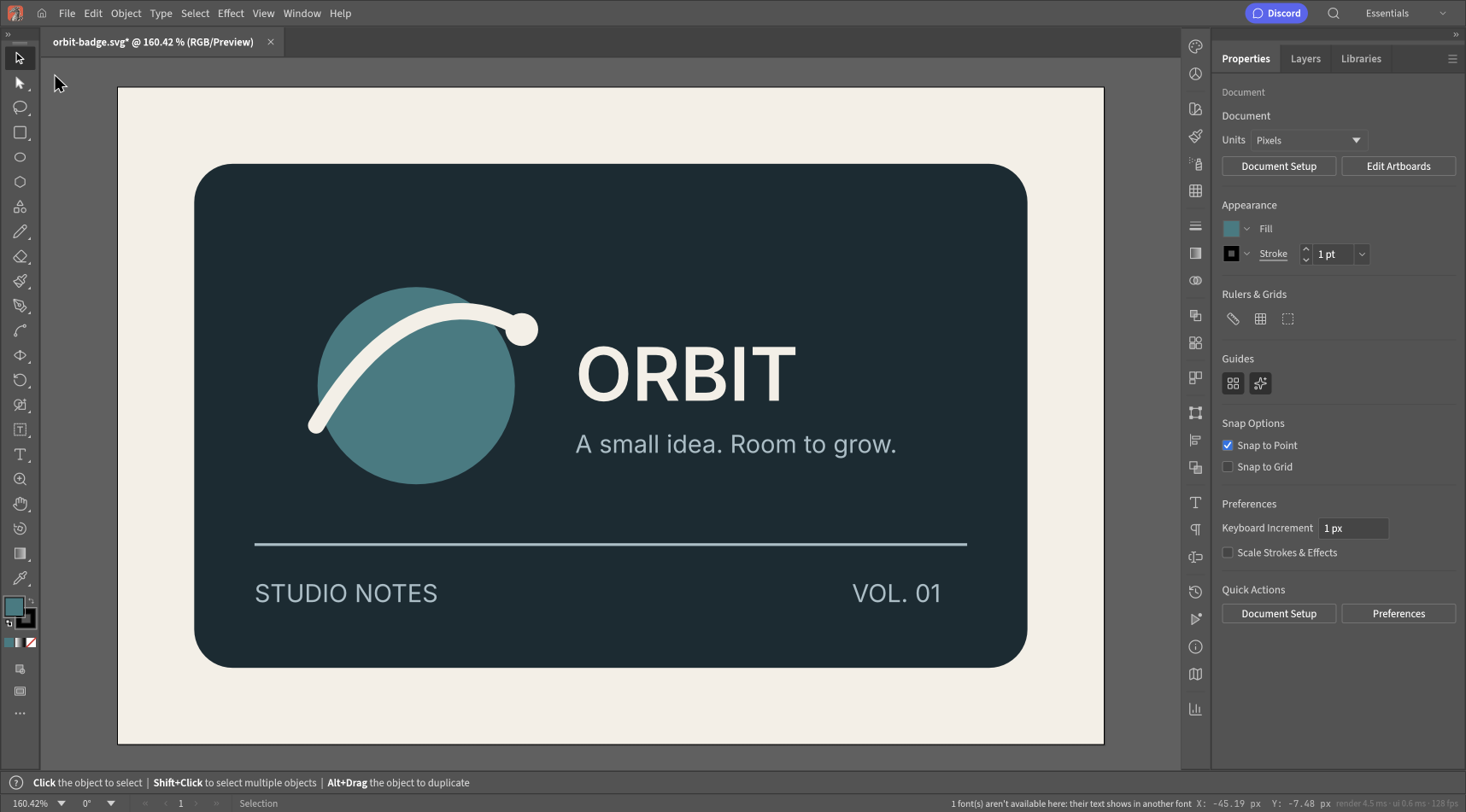Image resolution: width=1466 pixels, height=812 pixels.
Task: Switch to the Layers tab
Action: (x=1305, y=59)
